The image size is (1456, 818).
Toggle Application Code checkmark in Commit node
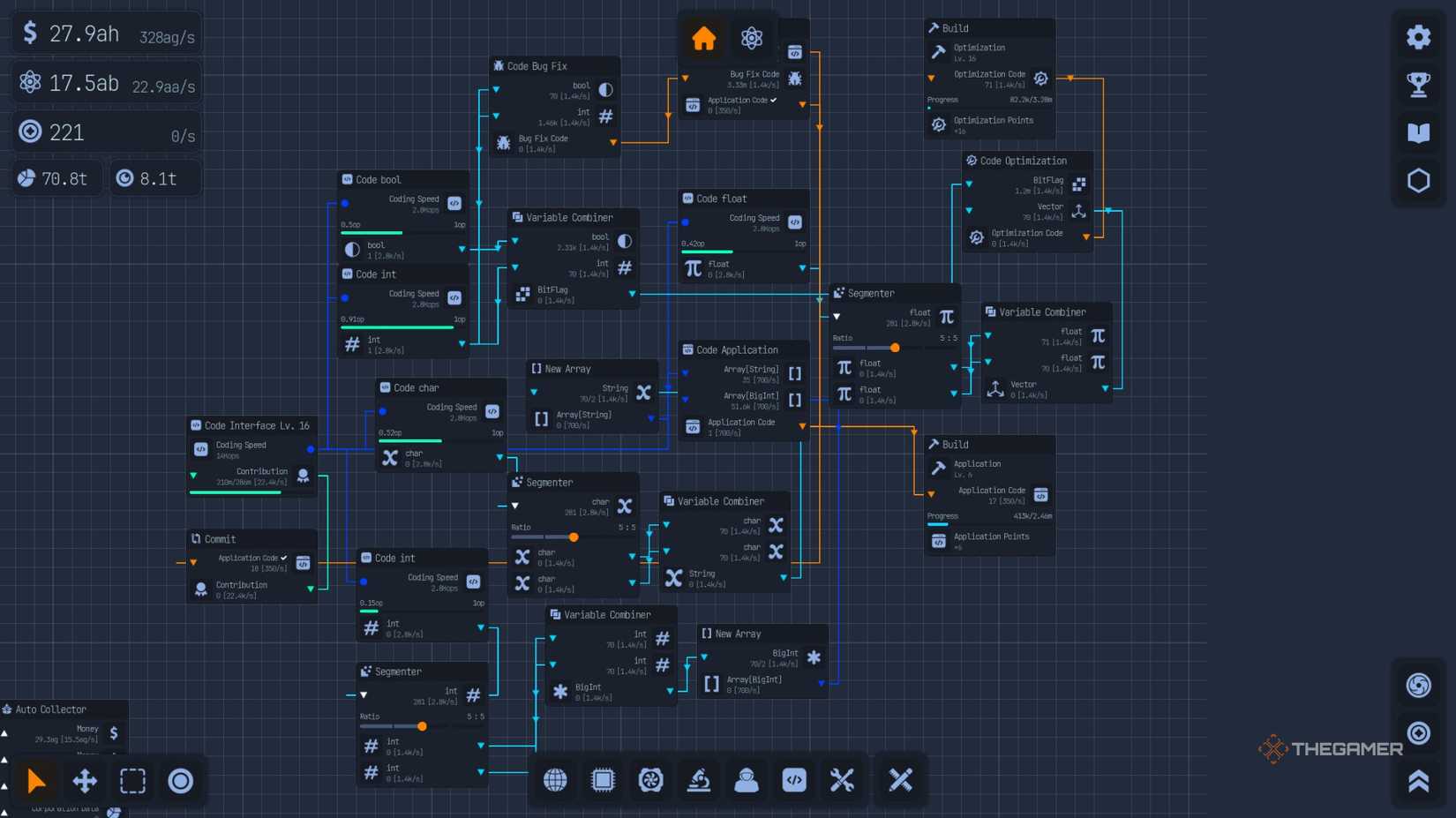point(284,558)
